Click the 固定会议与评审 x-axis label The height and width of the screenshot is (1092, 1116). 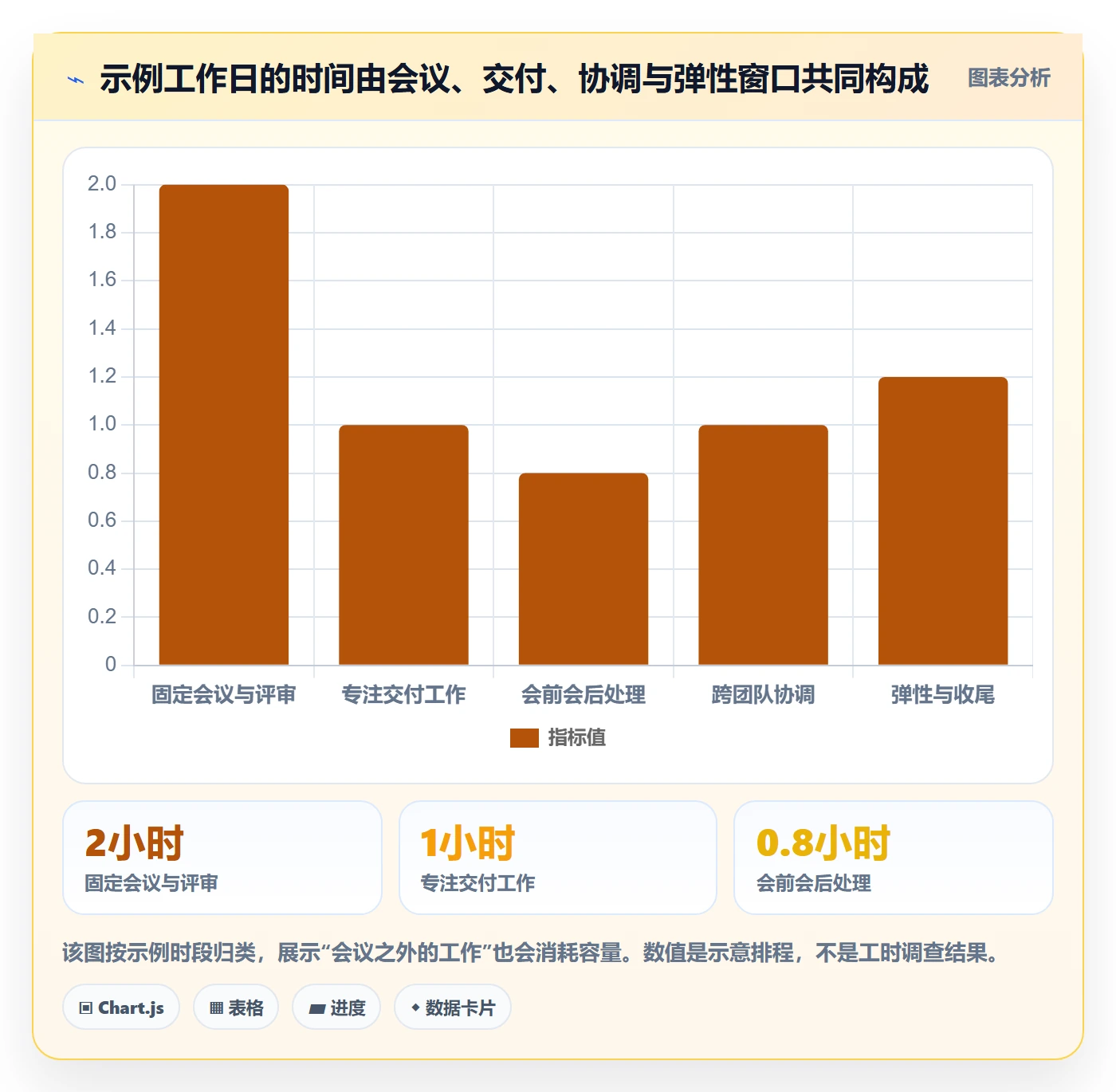coord(224,695)
